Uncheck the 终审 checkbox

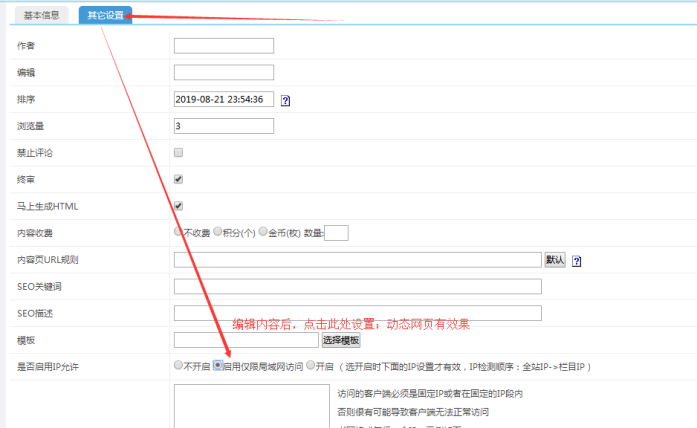point(179,180)
